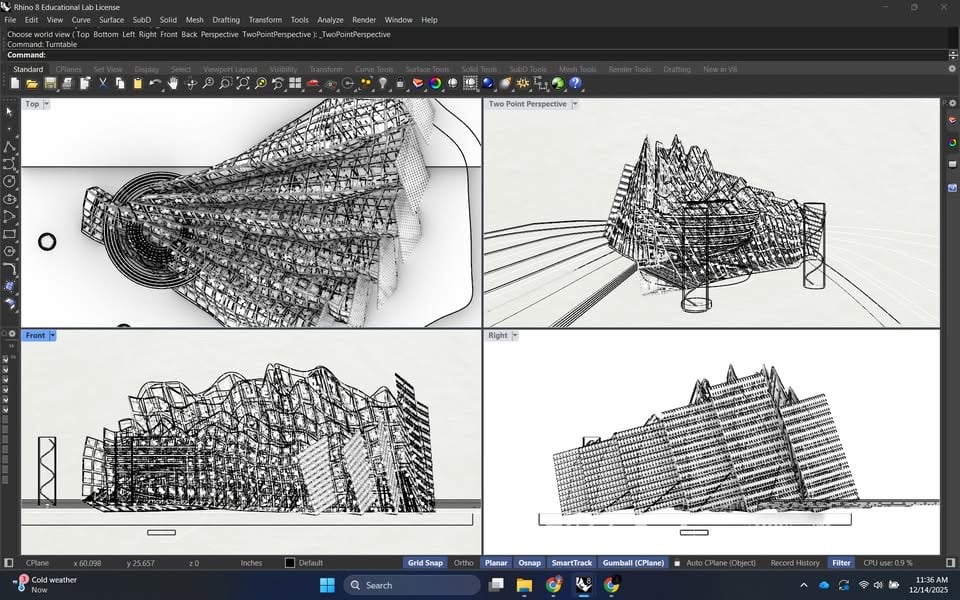
Task: Enable Auto CPlane (Object) checkbox
Action: [x=678, y=563]
